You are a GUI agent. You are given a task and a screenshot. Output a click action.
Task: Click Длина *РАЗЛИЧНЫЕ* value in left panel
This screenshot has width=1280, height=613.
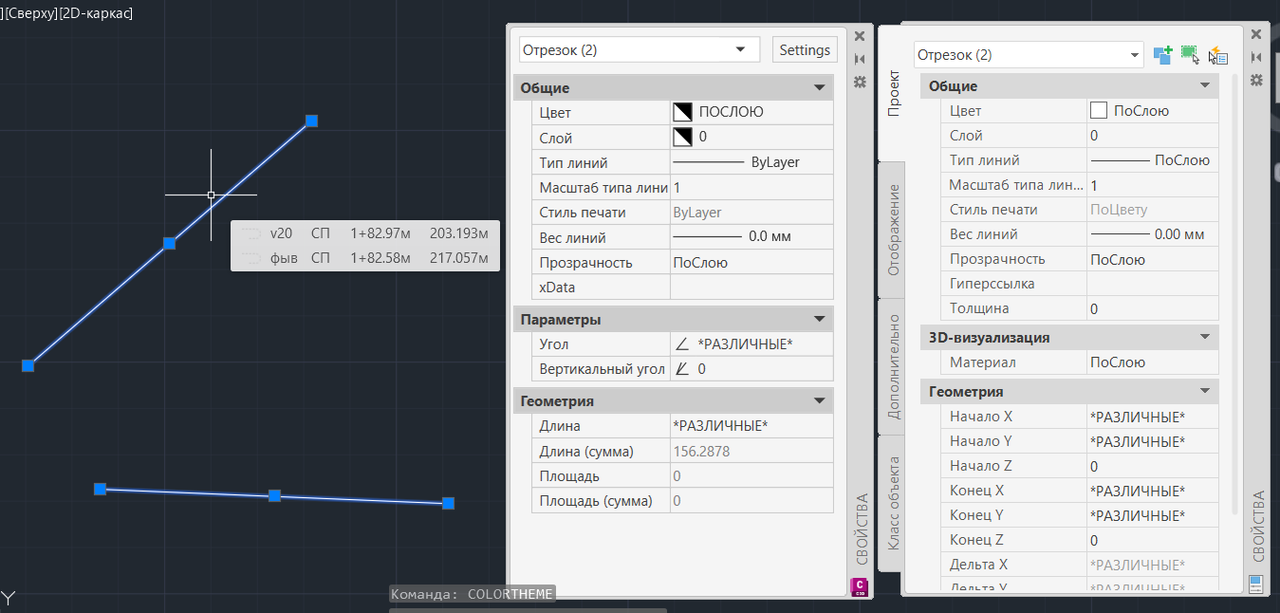point(751,426)
